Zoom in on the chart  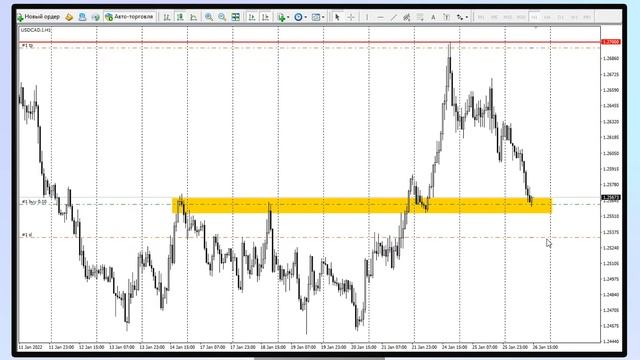point(209,17)
